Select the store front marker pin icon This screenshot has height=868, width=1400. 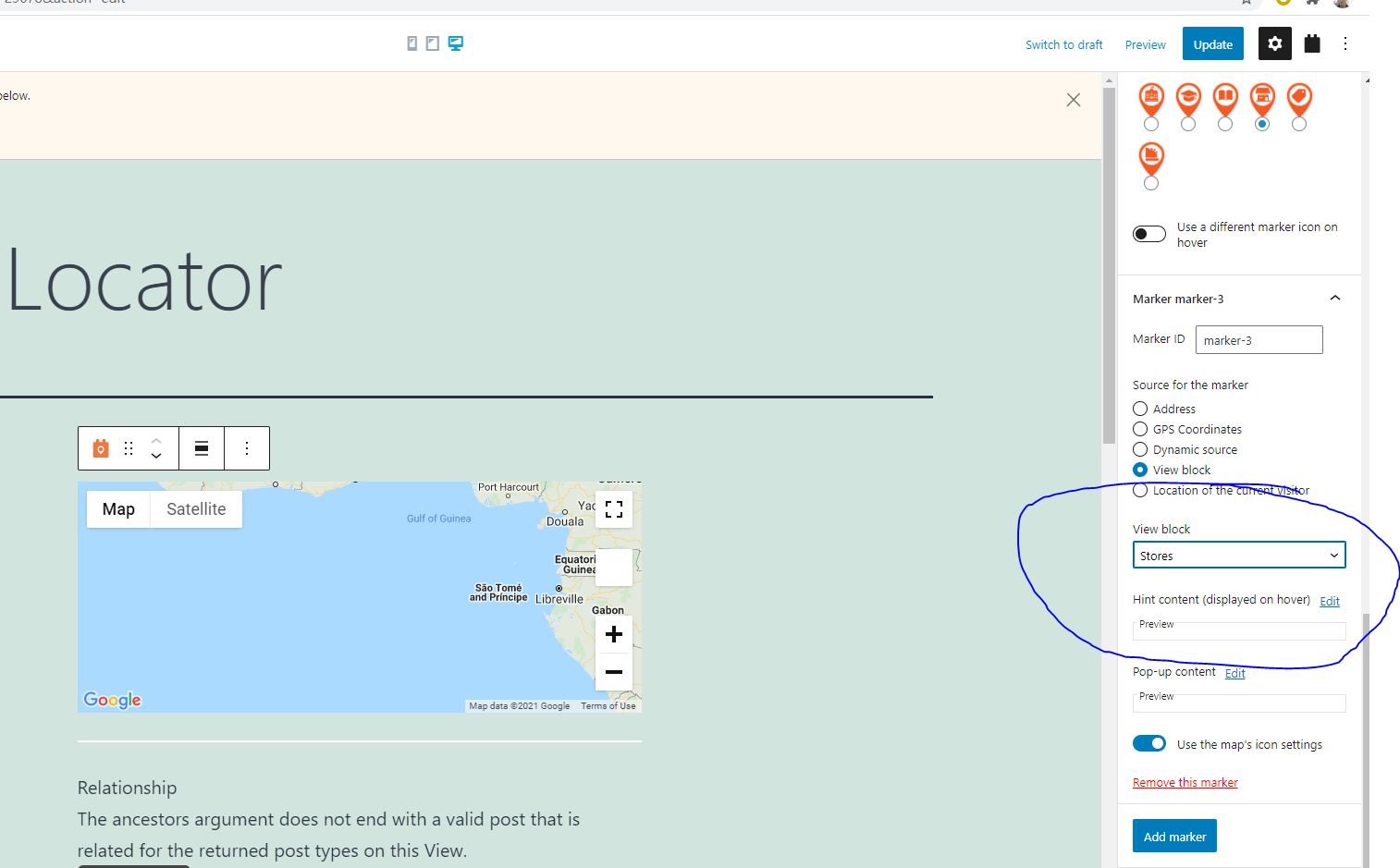point(1262,98)
